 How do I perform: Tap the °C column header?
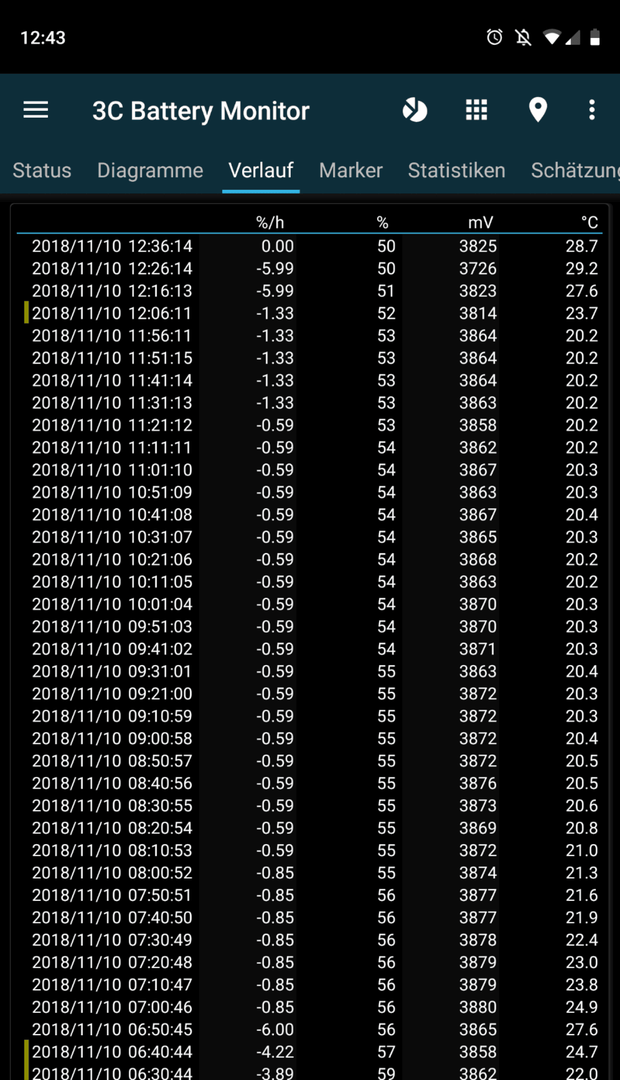coord(589,222)
